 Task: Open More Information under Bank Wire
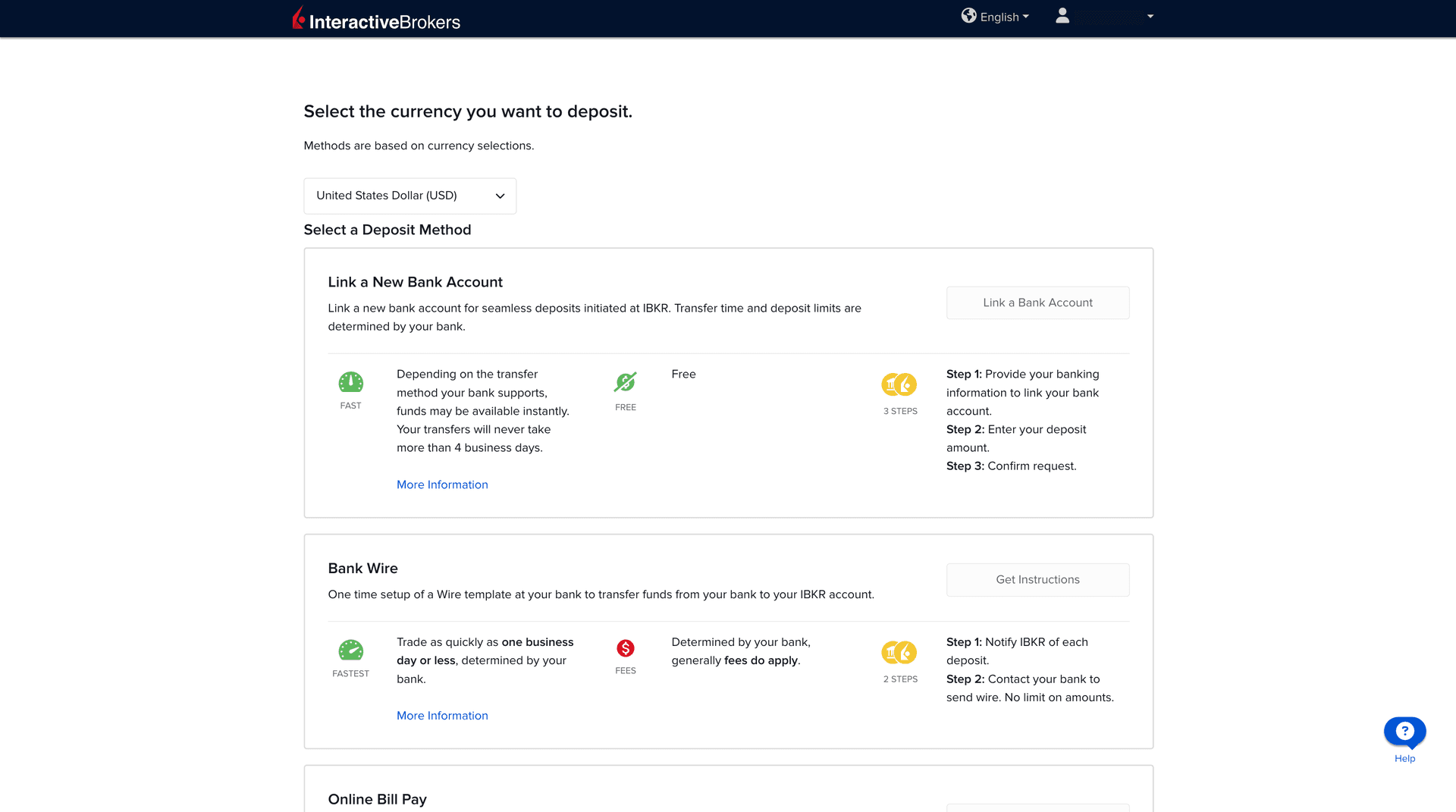(x=442, y=716)
